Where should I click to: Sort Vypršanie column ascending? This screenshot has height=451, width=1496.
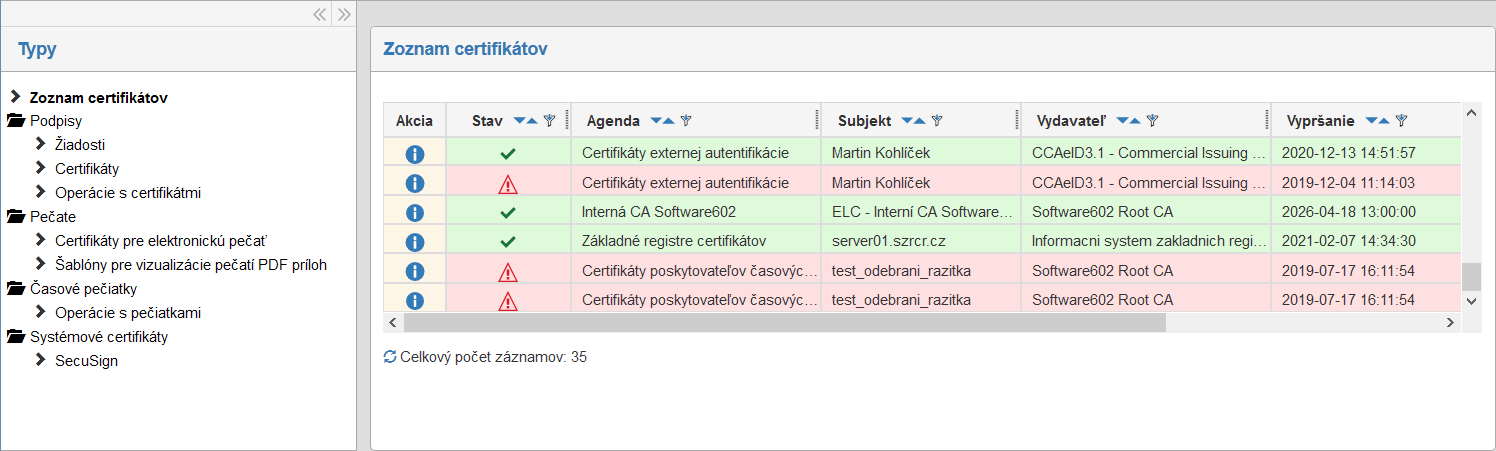(x=1384, y=121)
